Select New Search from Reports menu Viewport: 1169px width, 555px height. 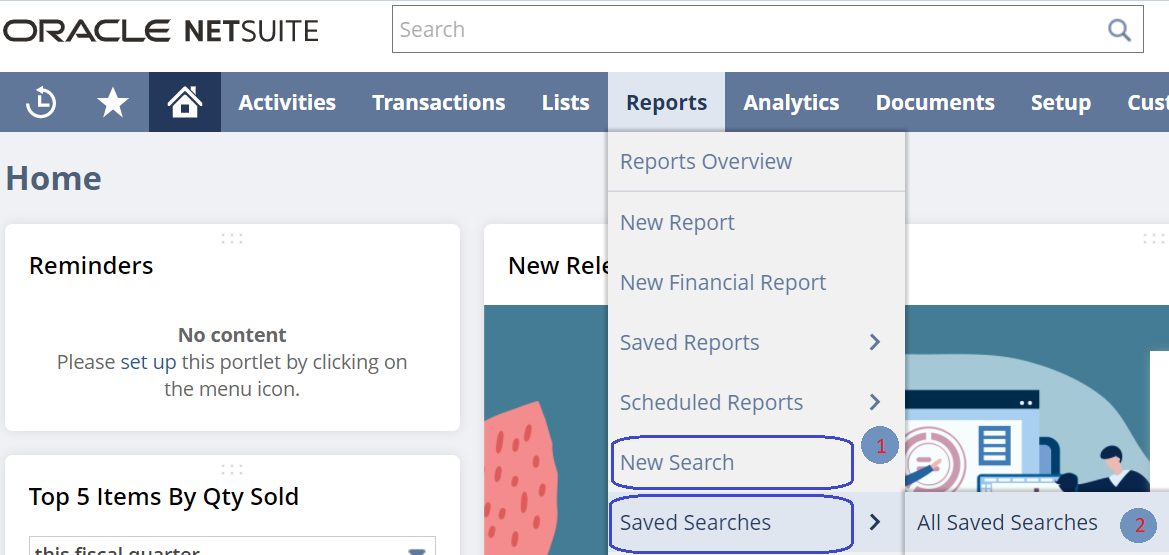tap(677, 462)
